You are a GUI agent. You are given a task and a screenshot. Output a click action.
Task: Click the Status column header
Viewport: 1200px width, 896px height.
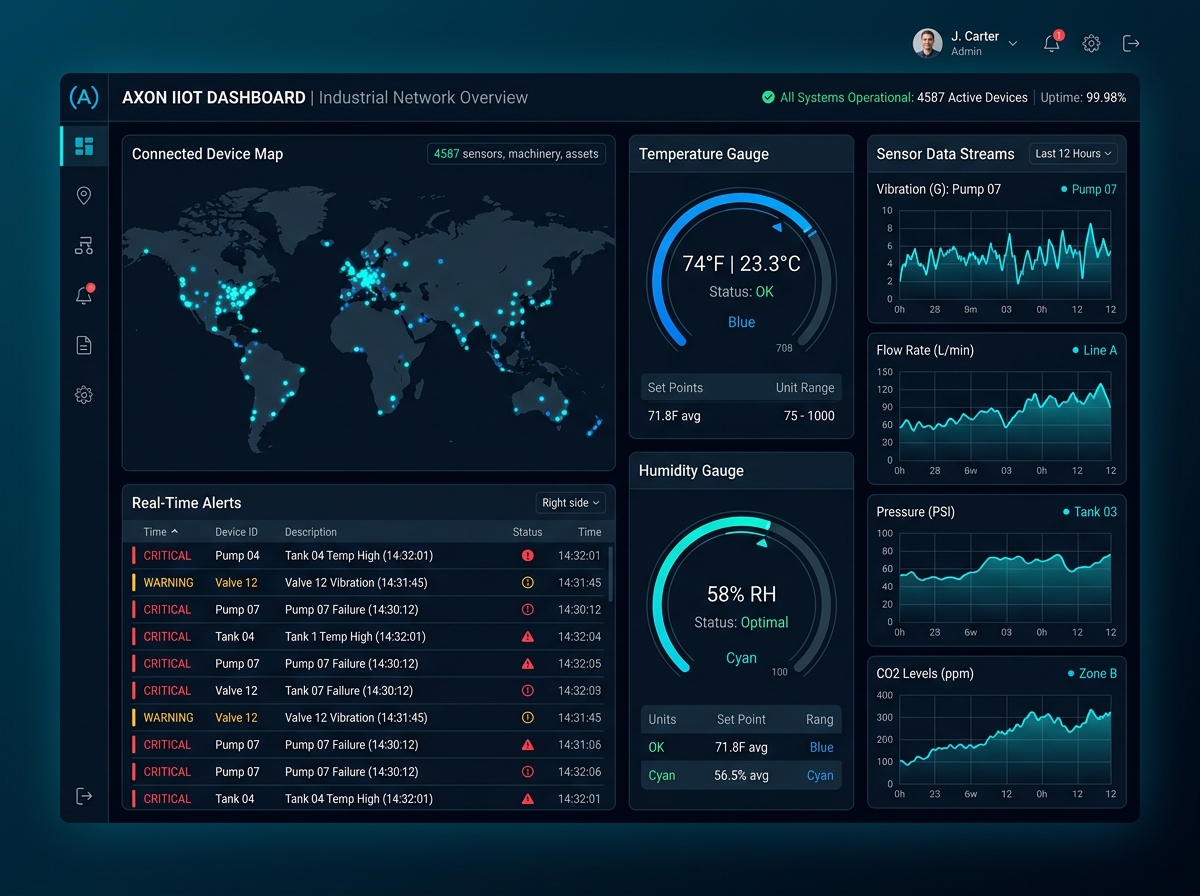[x=527, y=532]
